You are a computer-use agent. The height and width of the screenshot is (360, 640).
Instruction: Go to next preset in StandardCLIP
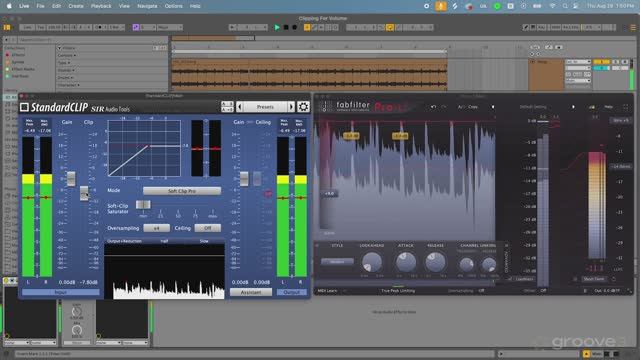pyautogui.click(x=291, y=107)
